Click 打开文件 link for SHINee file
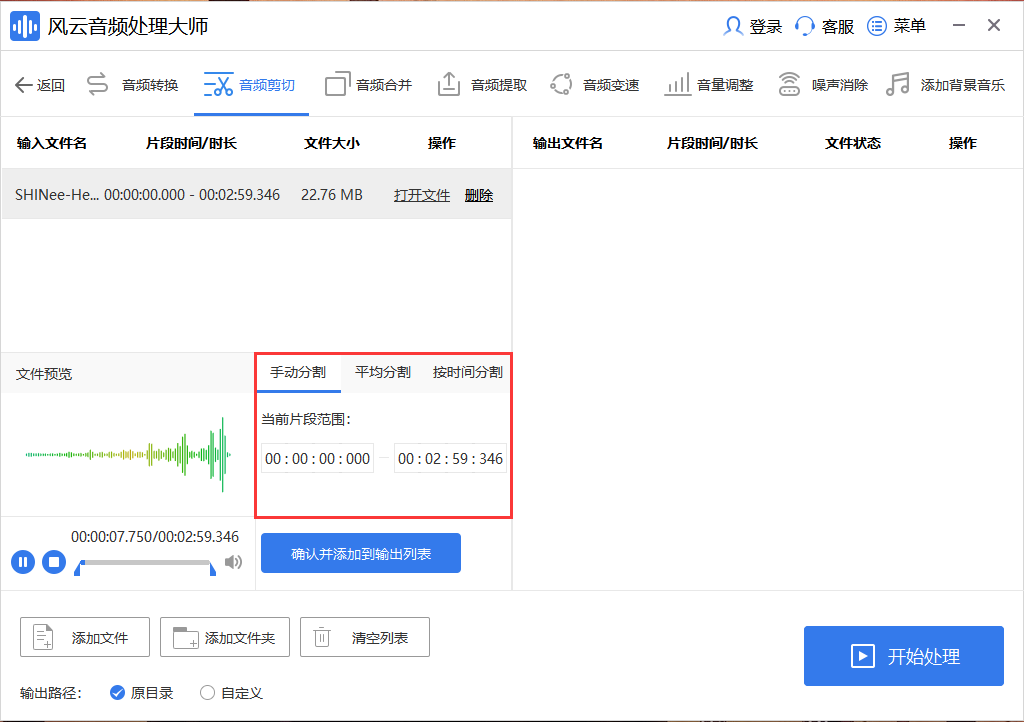Viewport: 1024px width, 722px height. (422, 195)
